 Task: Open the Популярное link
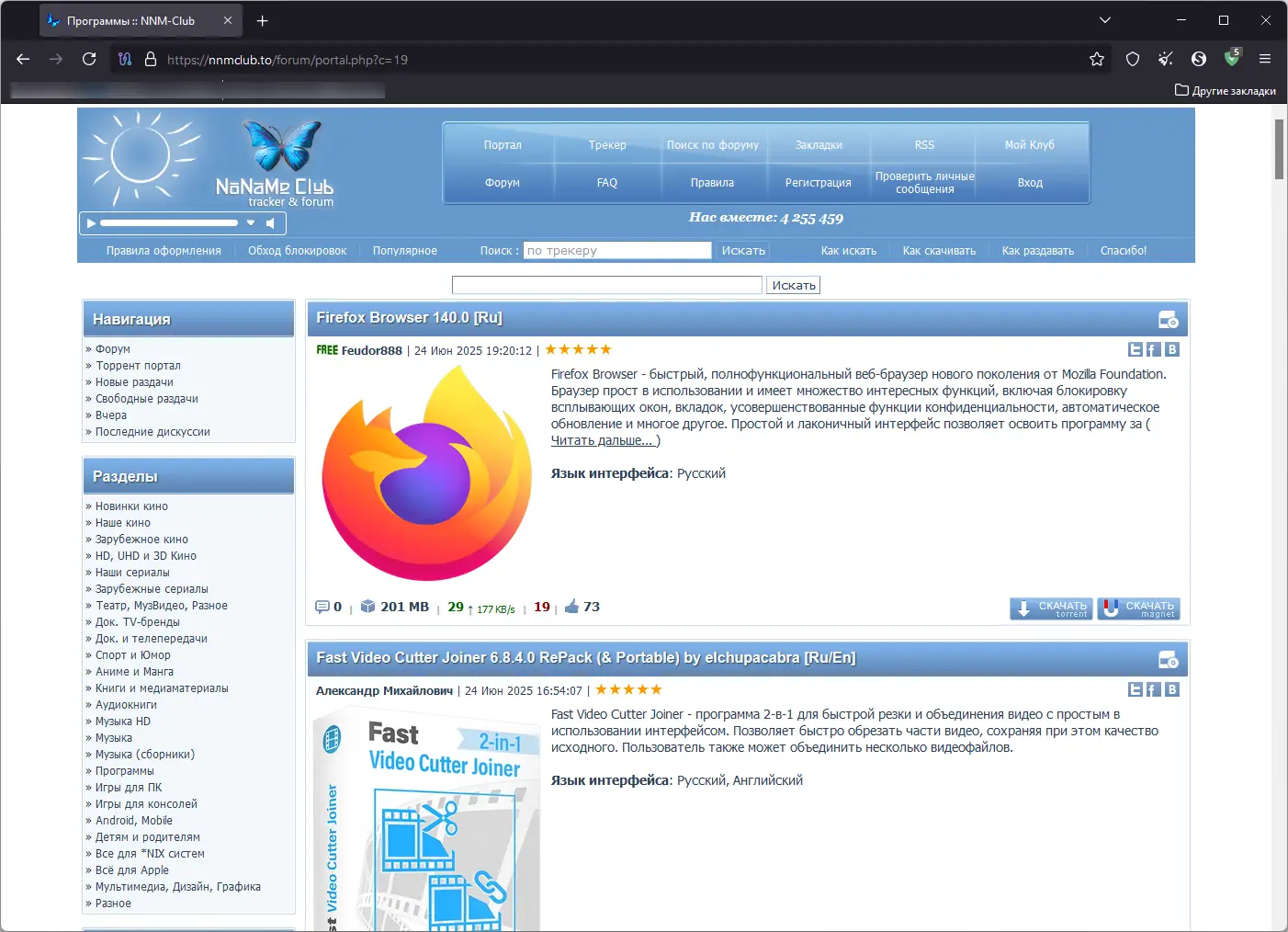[x=405, y=251]
